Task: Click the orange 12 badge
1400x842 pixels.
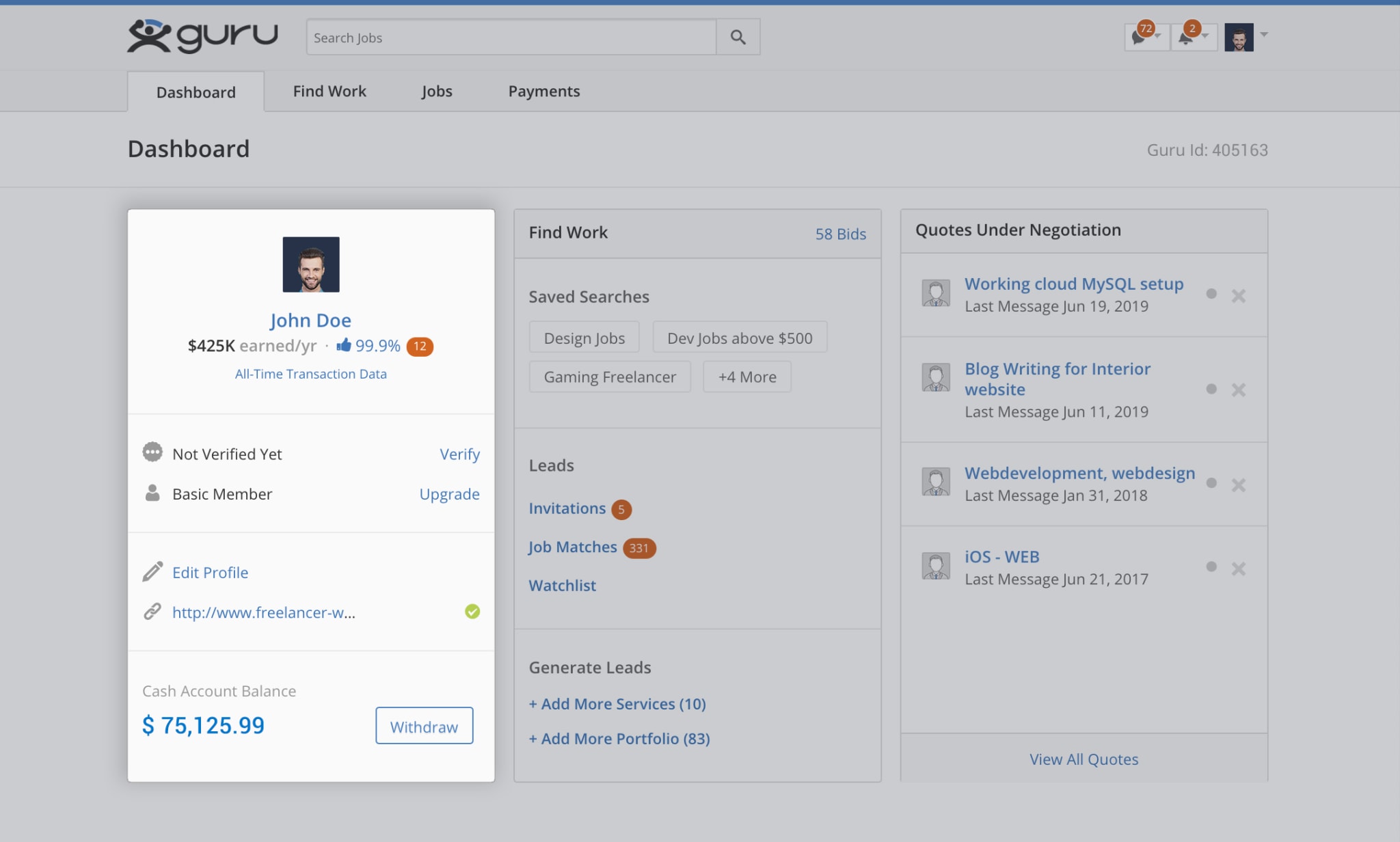Action: (420, 347)
